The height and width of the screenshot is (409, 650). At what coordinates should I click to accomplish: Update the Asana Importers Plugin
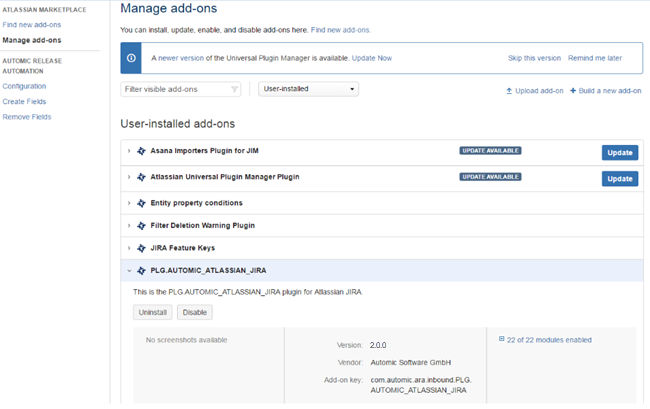coord(620,152)
